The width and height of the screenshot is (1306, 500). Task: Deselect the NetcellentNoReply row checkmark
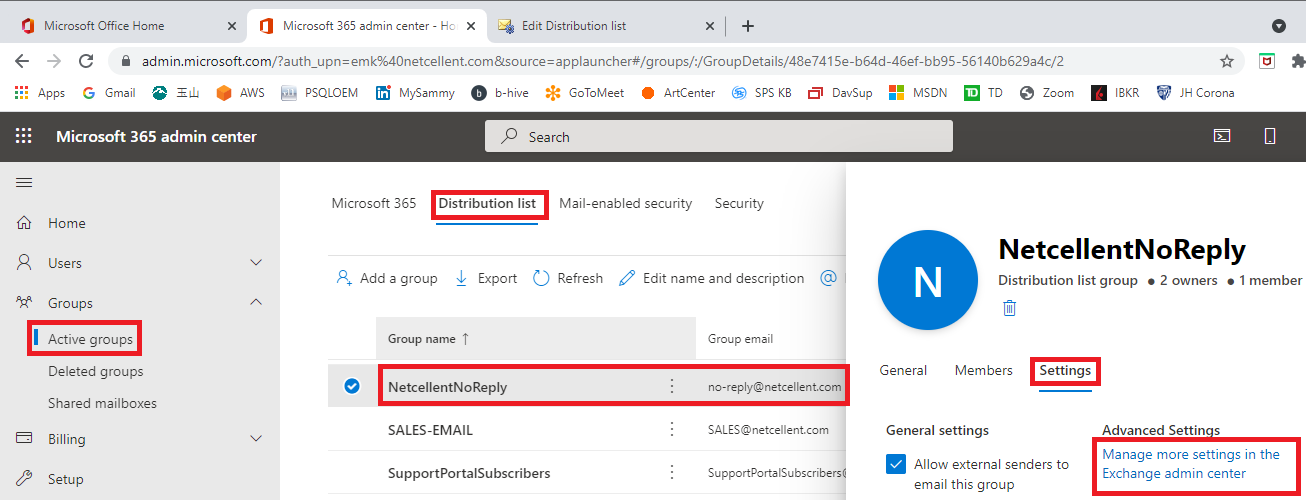click(352, 386)
